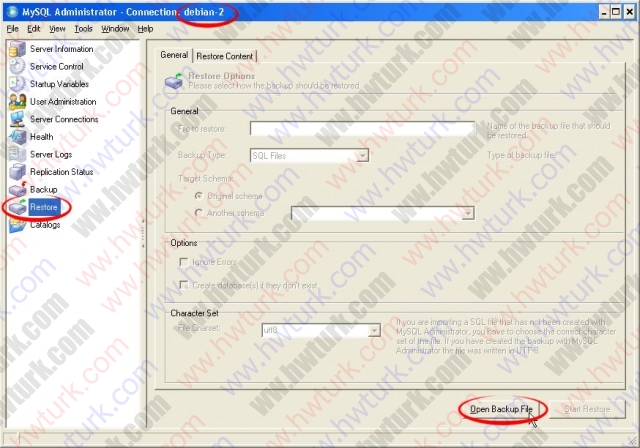
Task: Click the Restore drive icon in sidebar
Action: coord(18,207)
